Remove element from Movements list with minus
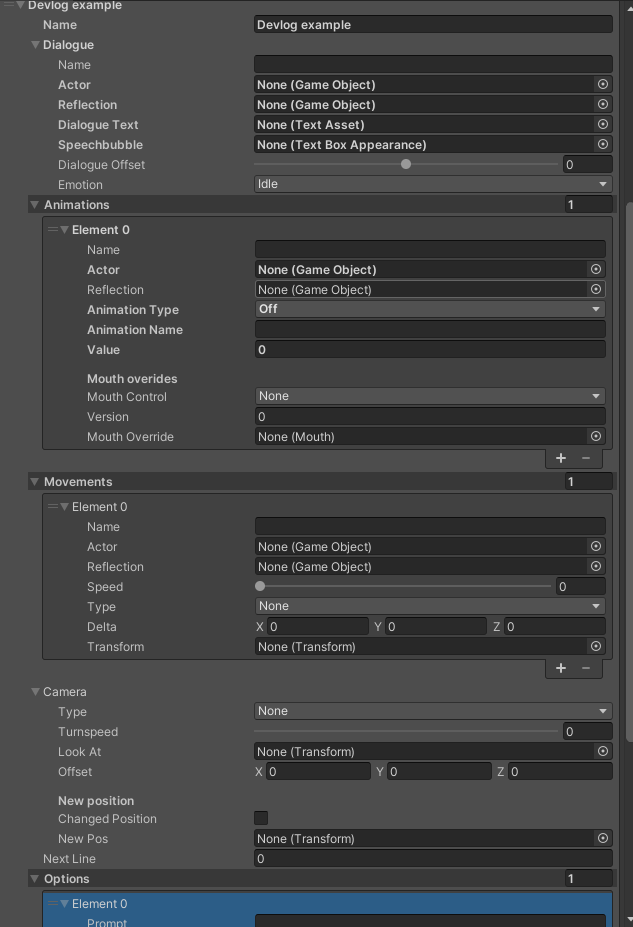Image resolution: width=633 pixels, height=927 pixels. point(586,668)
